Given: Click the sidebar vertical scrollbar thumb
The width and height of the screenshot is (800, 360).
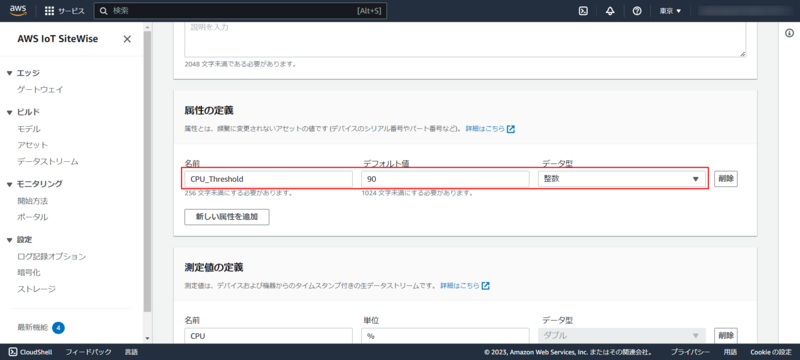Looking at the screenshot, I should click(x=147, y=171).
